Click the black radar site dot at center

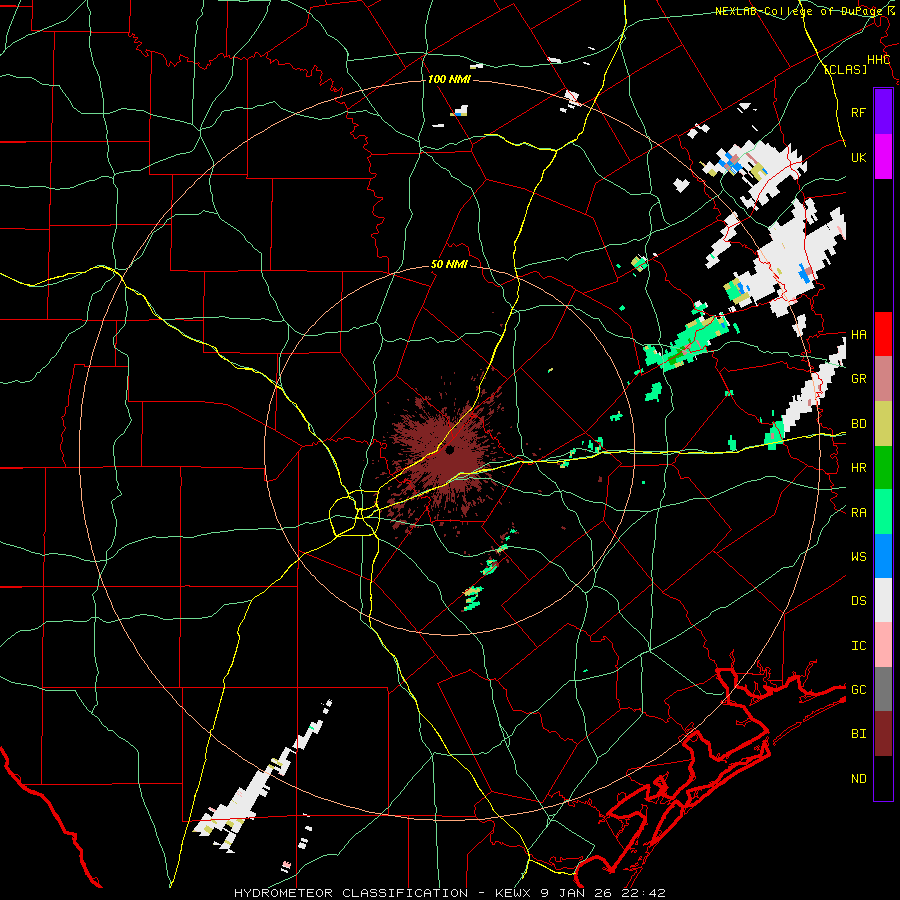tap(449, 450)
